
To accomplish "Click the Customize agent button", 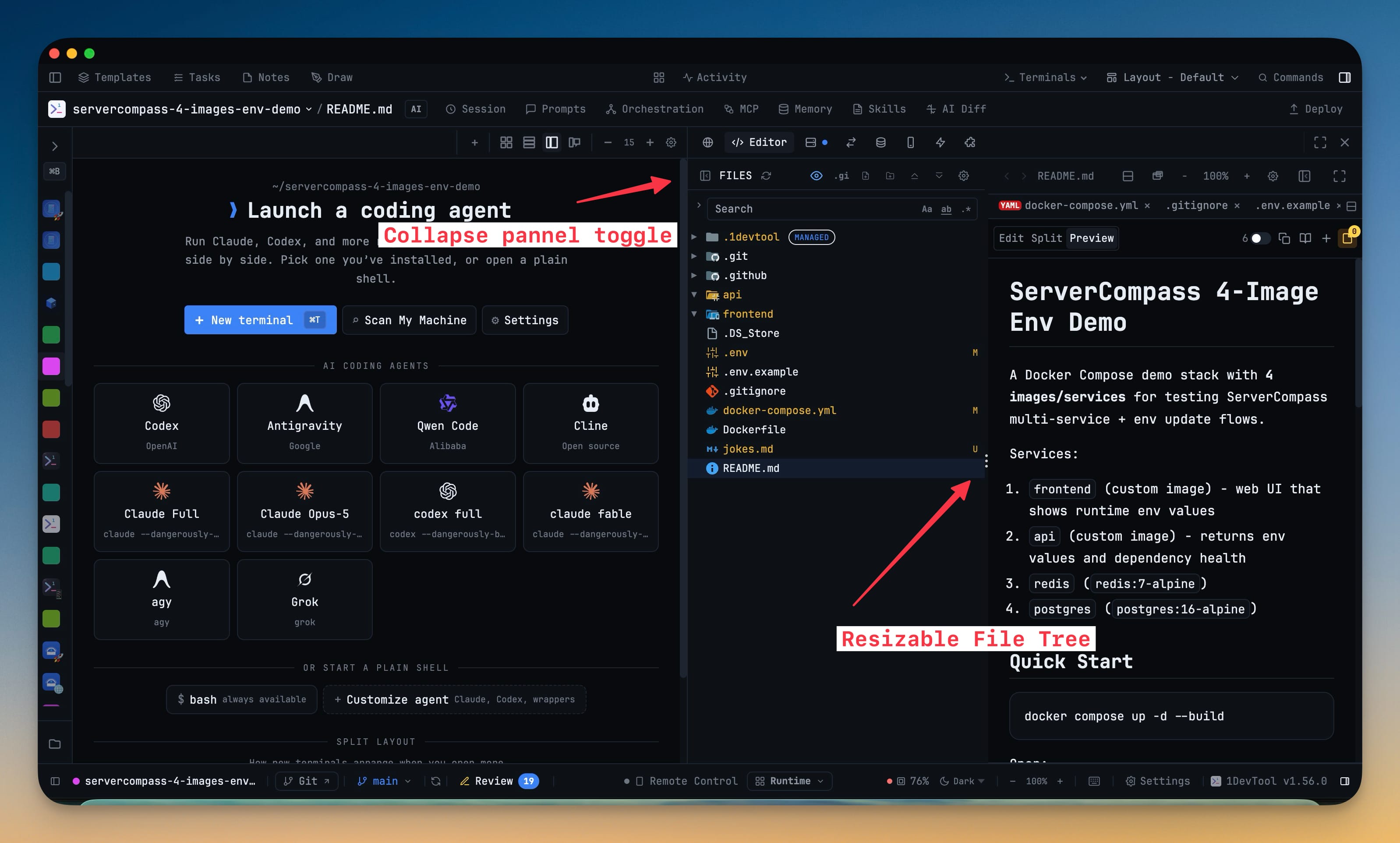I will pos(454,699).
